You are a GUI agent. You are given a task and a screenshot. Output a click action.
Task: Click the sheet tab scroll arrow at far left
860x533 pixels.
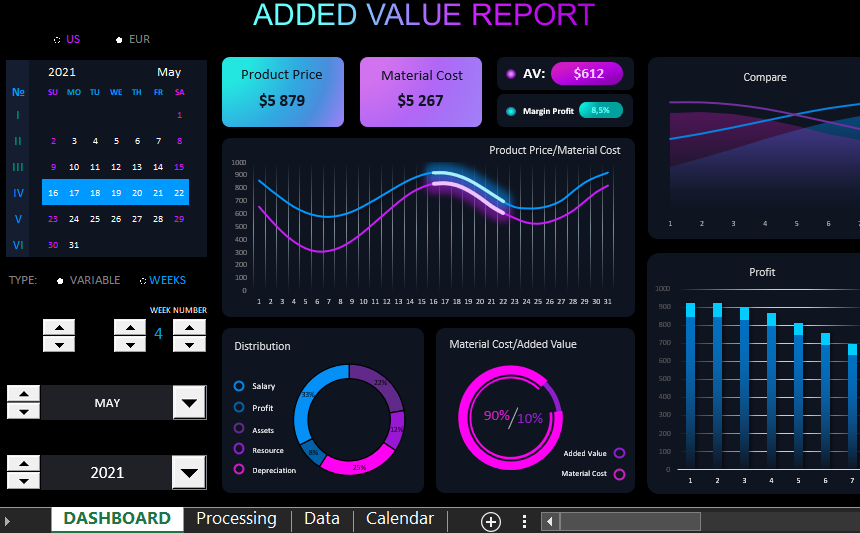click(x=8, y=521)
